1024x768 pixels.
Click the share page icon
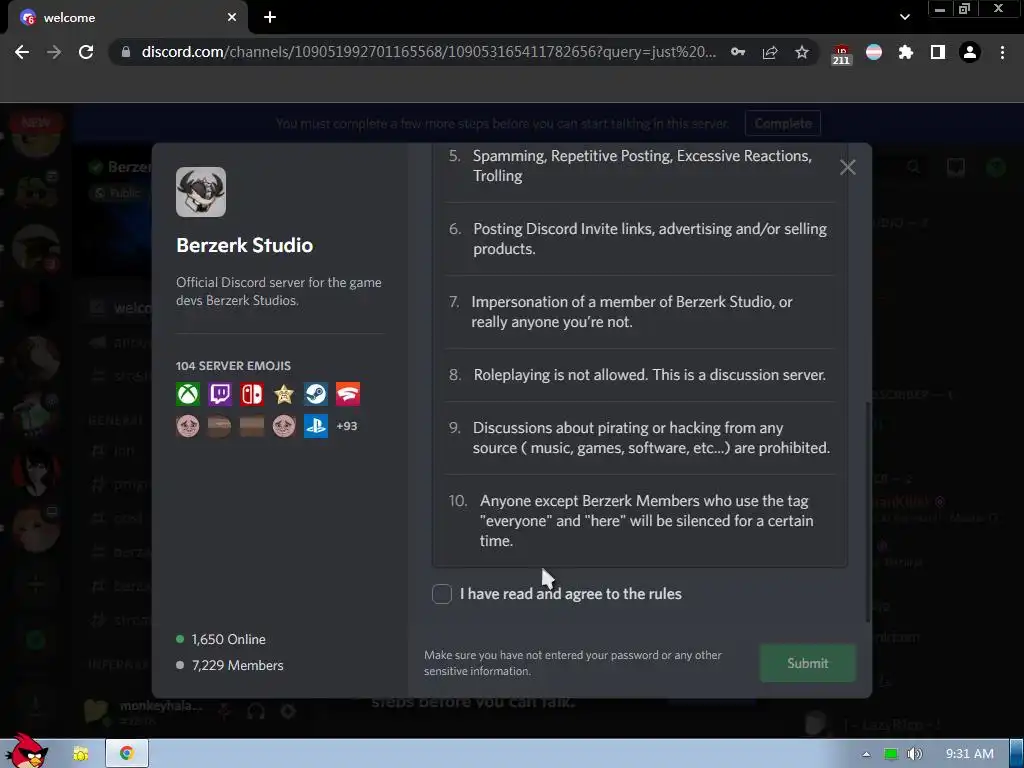tap(770, 52)
